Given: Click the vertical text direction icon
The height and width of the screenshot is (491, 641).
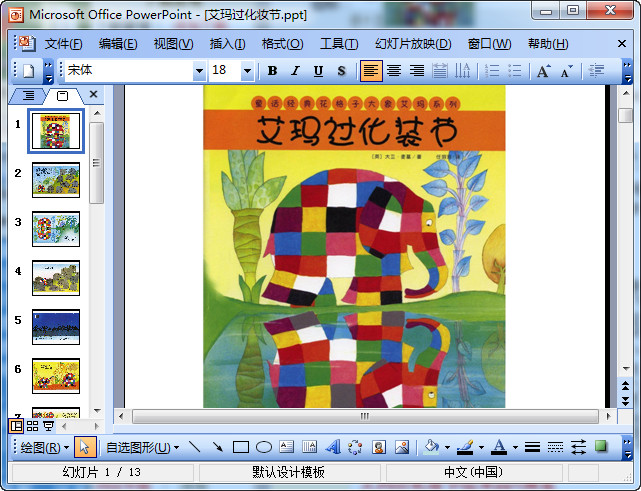Looking at the screenshot, I should click(462, 71).
